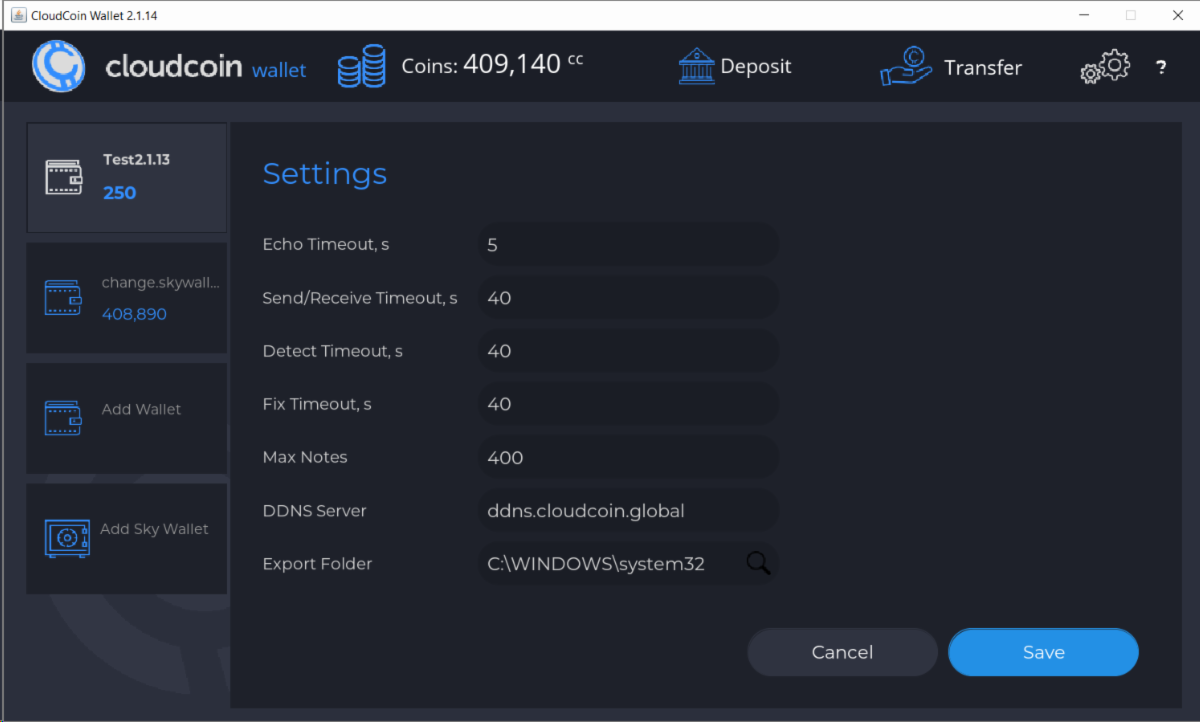The height and width of the screenshot is (722, 1200).
Task: Click the 408,890 wallet balance
Action: [x=134, y=314]
